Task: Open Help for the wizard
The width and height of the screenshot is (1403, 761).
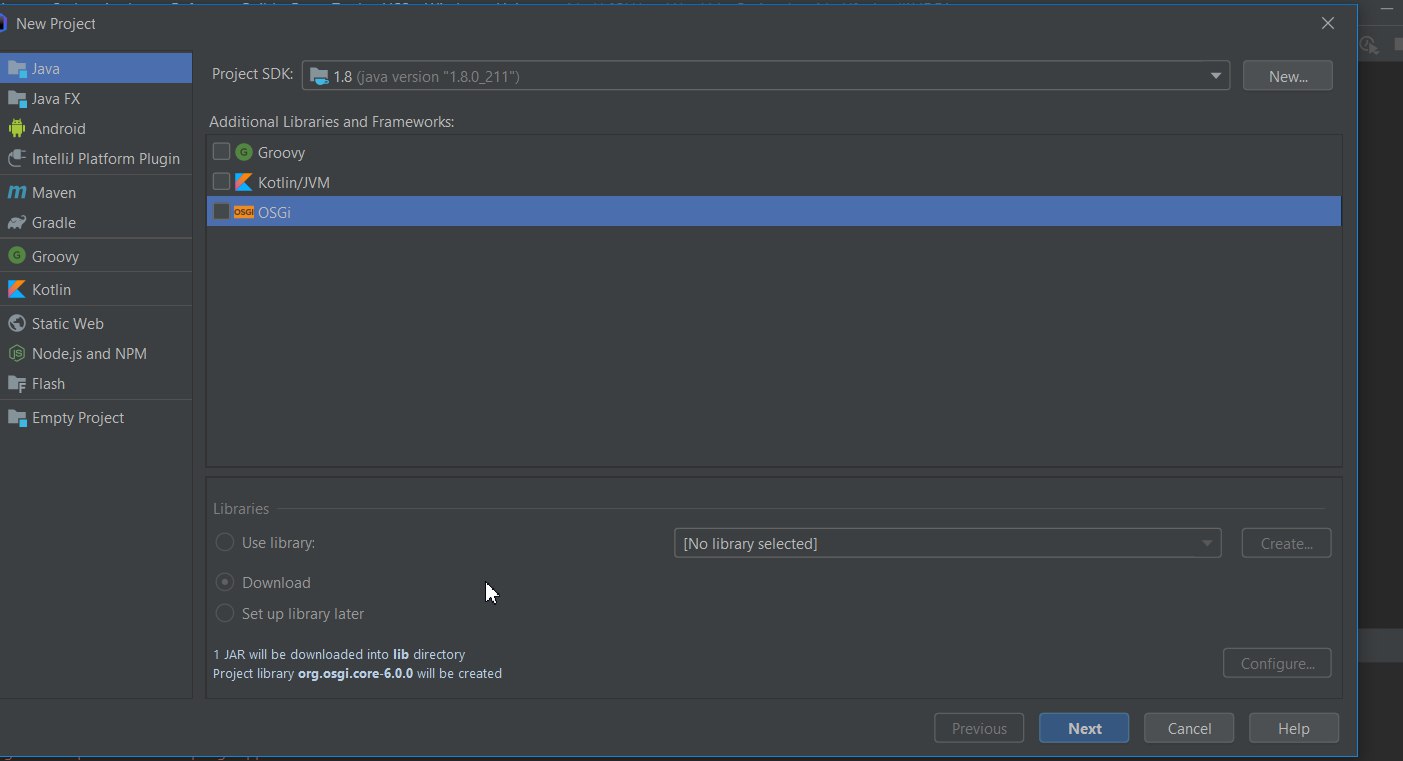Action: pos(1293,728)
